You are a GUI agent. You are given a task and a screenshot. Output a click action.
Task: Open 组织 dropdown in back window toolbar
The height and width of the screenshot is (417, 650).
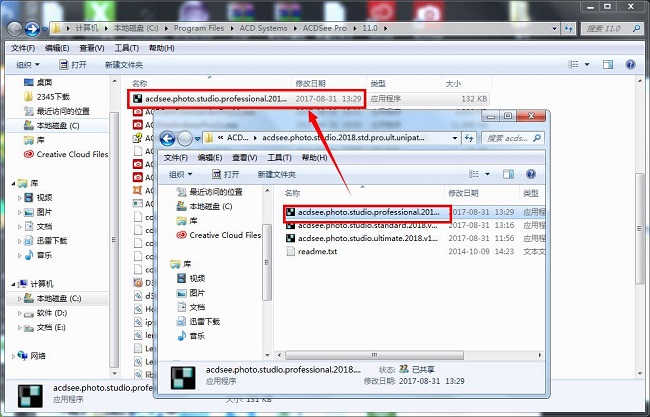[x=28, y=65]
